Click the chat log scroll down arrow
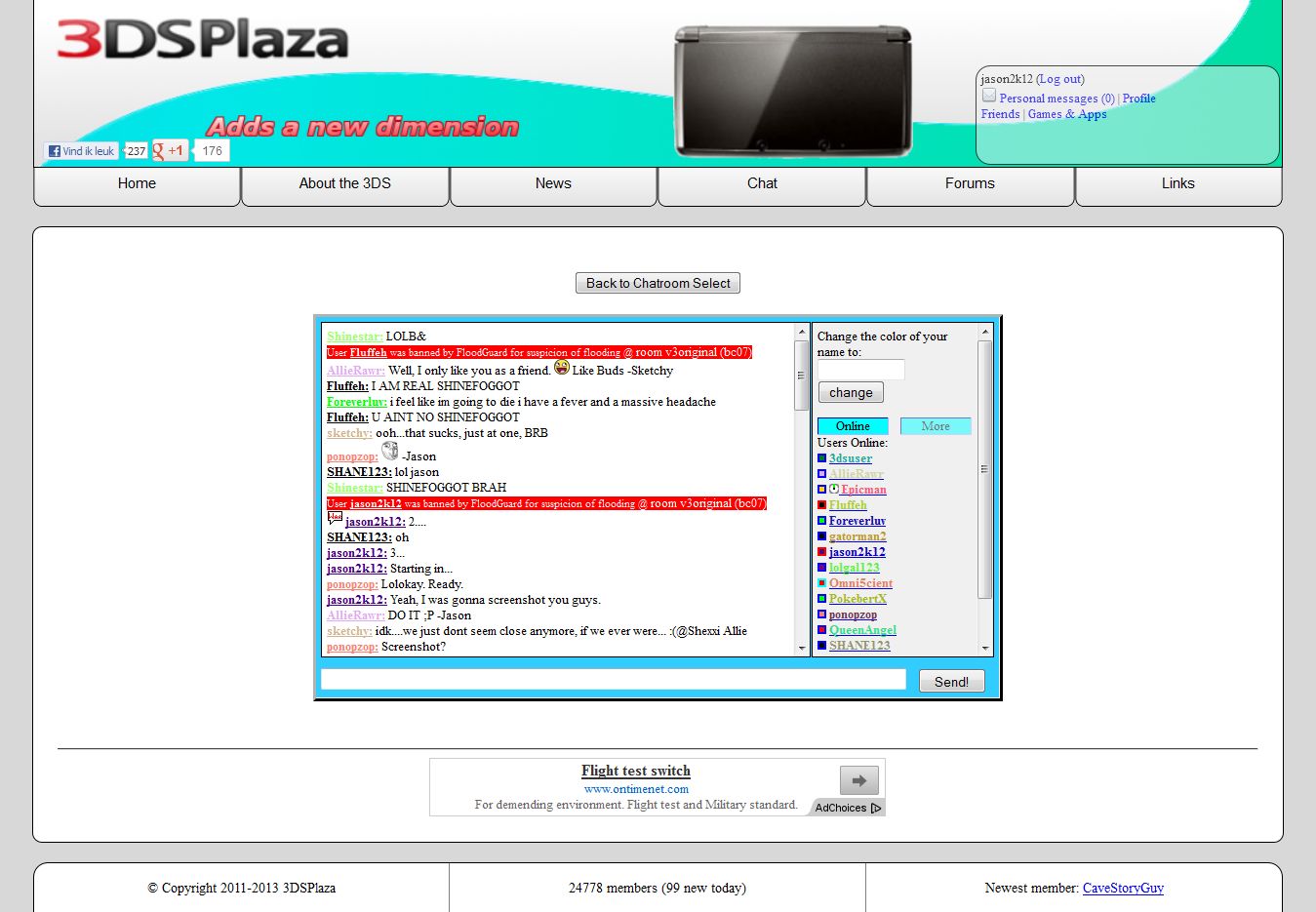 click(x=802, y=648)
